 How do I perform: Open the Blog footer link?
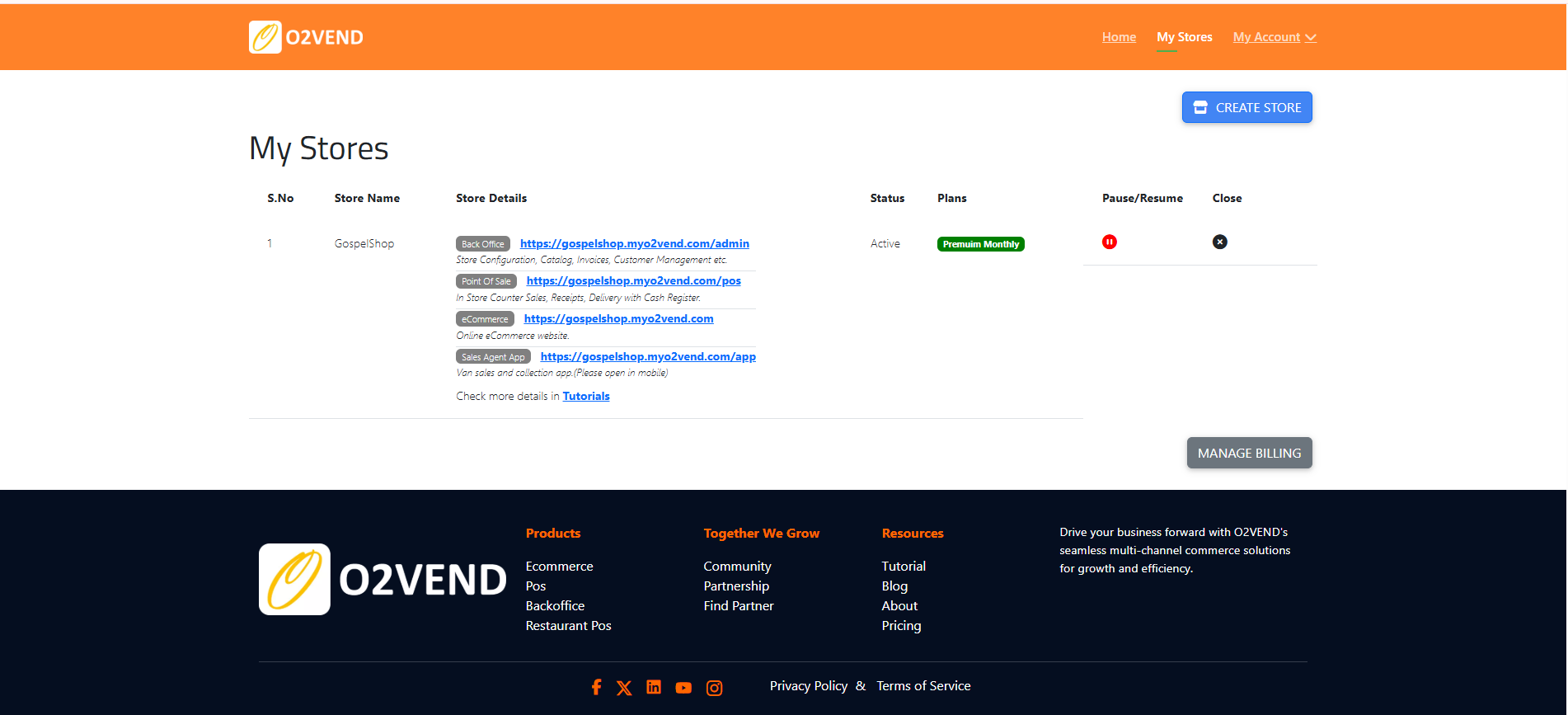894,586
